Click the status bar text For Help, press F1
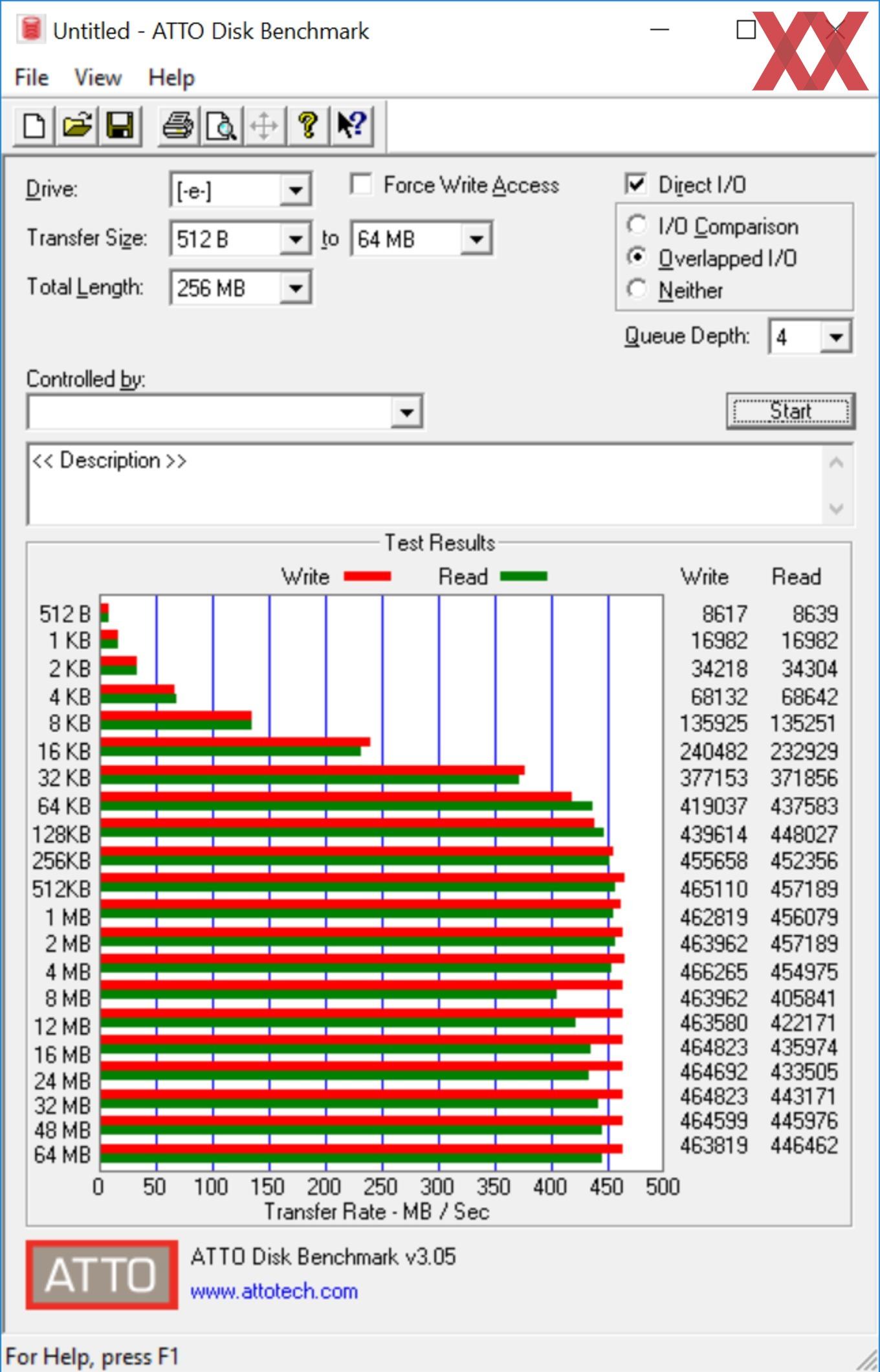The image size is (880, 1372). coord(92,1356)
